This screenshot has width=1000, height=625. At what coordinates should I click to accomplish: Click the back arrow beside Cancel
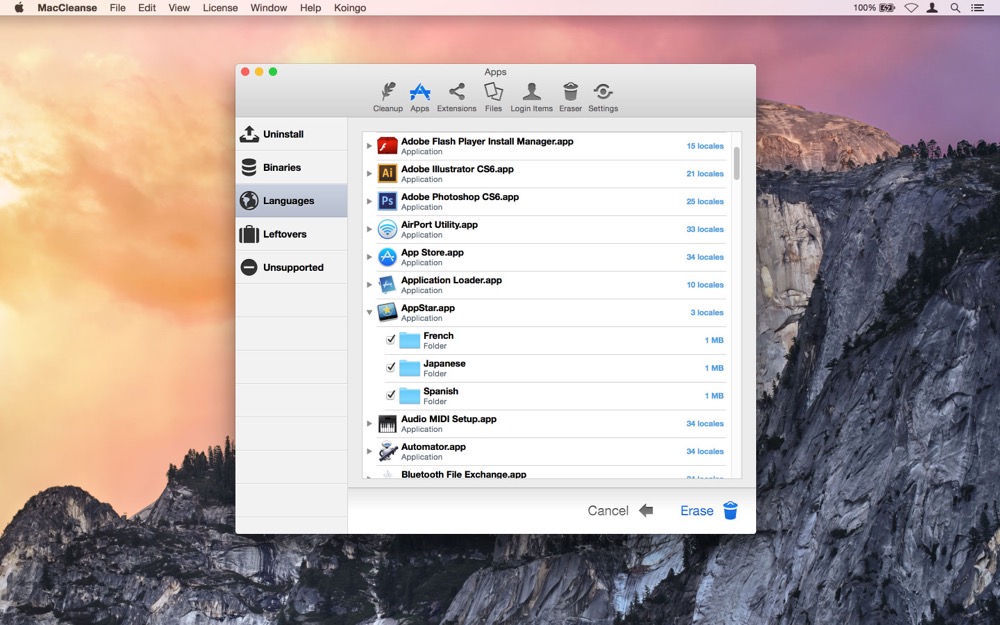pyautogui.click(x=646, y=510)
